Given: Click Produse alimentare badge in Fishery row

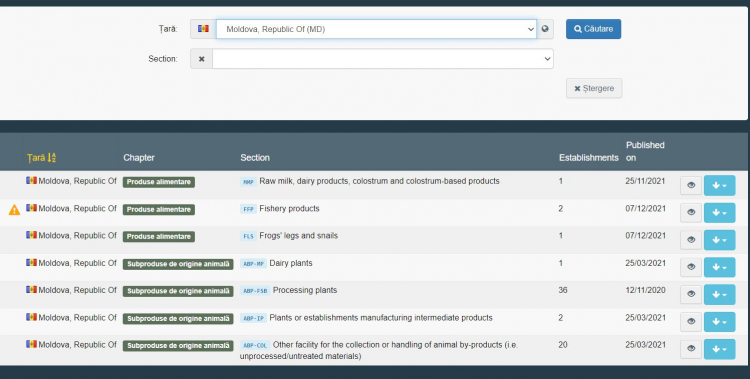Looking at the screenshot, I should 159,210.
